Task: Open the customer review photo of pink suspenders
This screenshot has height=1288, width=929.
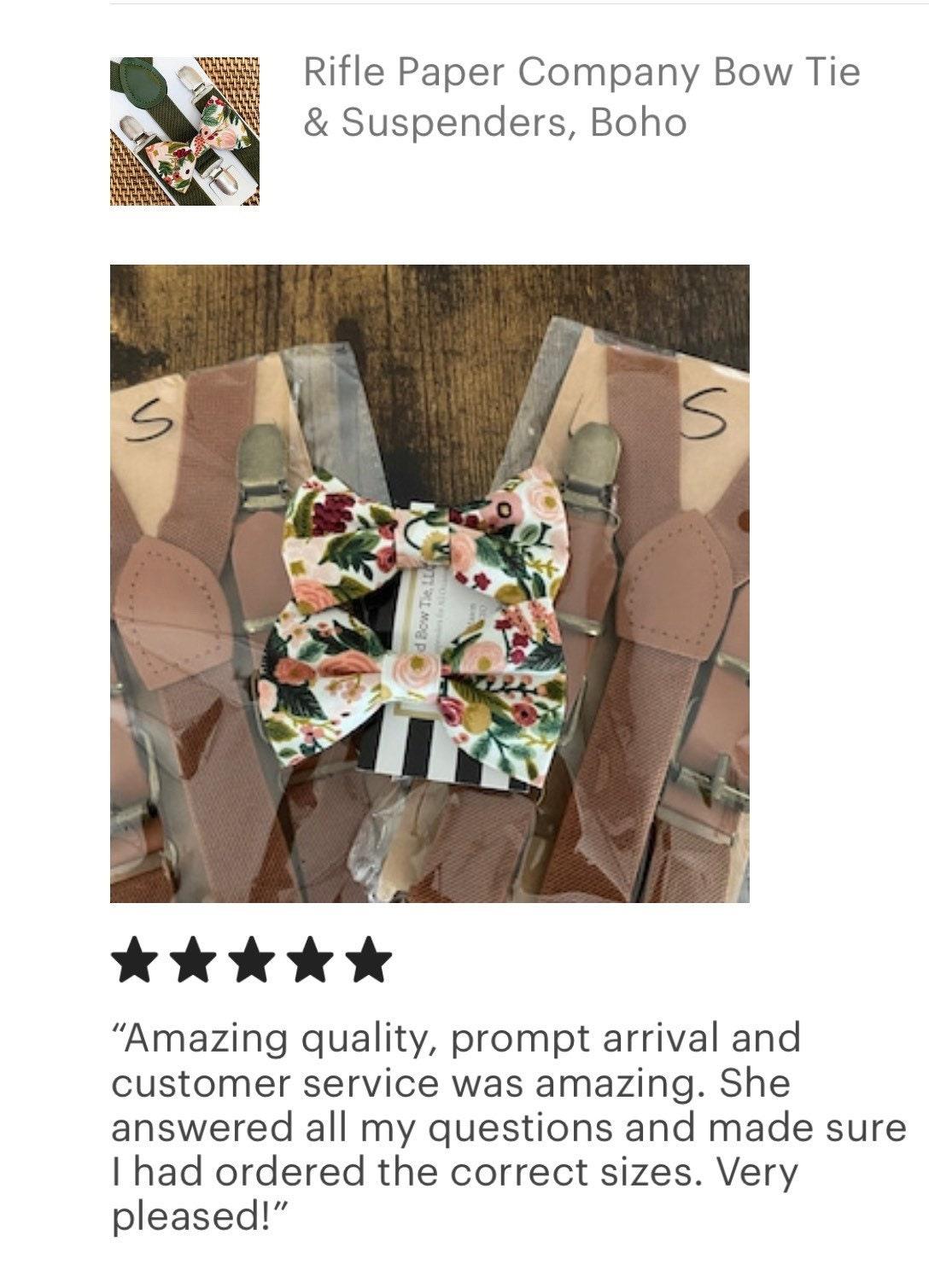Action: click(429, 583)
